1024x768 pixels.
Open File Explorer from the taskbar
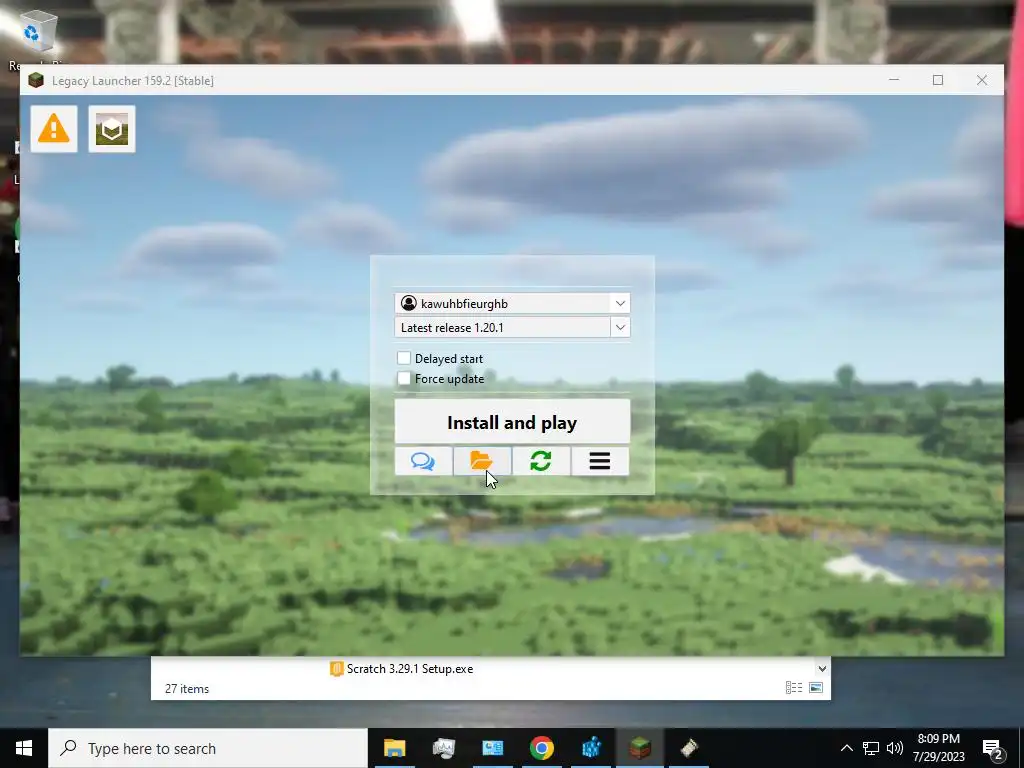point(394,748)
